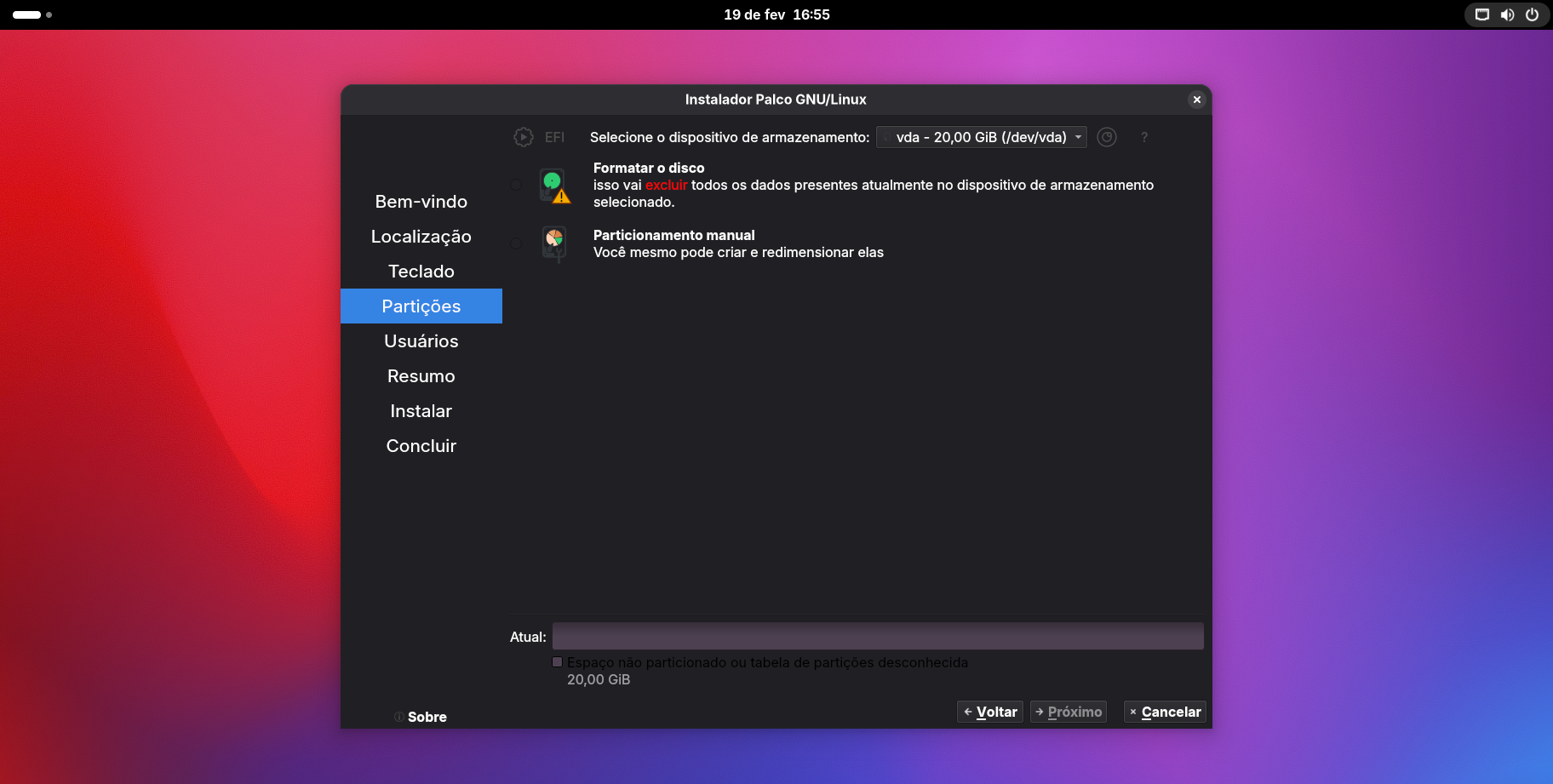
Task: Click the manual partitioning pie-chart disk icon
Action: point(554,243)
